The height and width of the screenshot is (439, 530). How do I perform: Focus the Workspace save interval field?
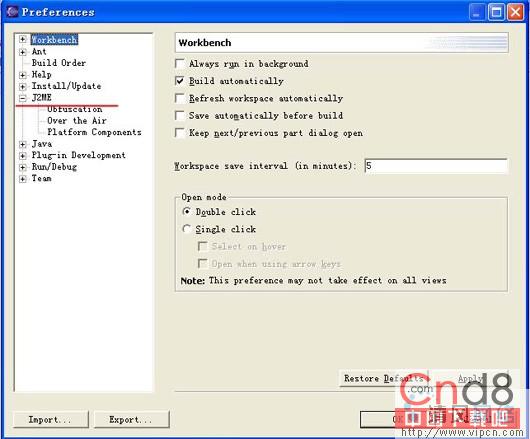tap(436, 166)
